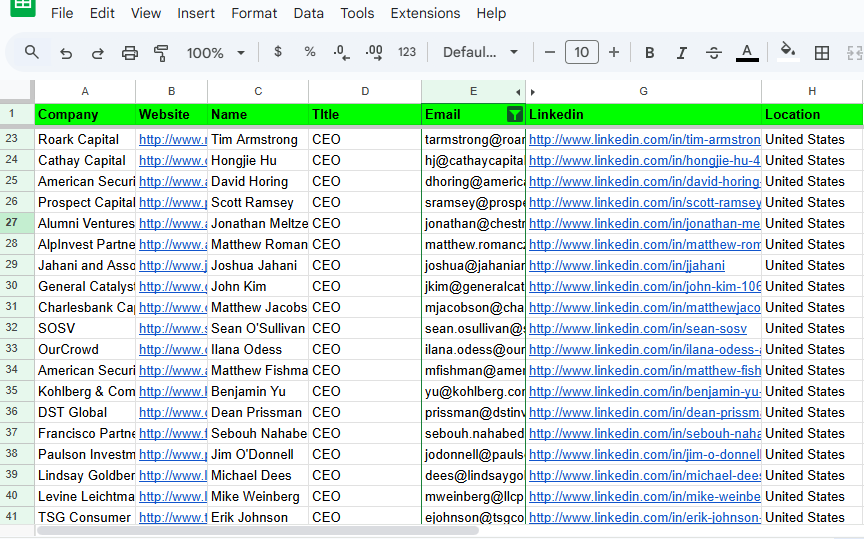This screenshot has width=864, height=539.
Task: Open Joshua Jahani's LinkedIn link
Action: click(627, 266)
